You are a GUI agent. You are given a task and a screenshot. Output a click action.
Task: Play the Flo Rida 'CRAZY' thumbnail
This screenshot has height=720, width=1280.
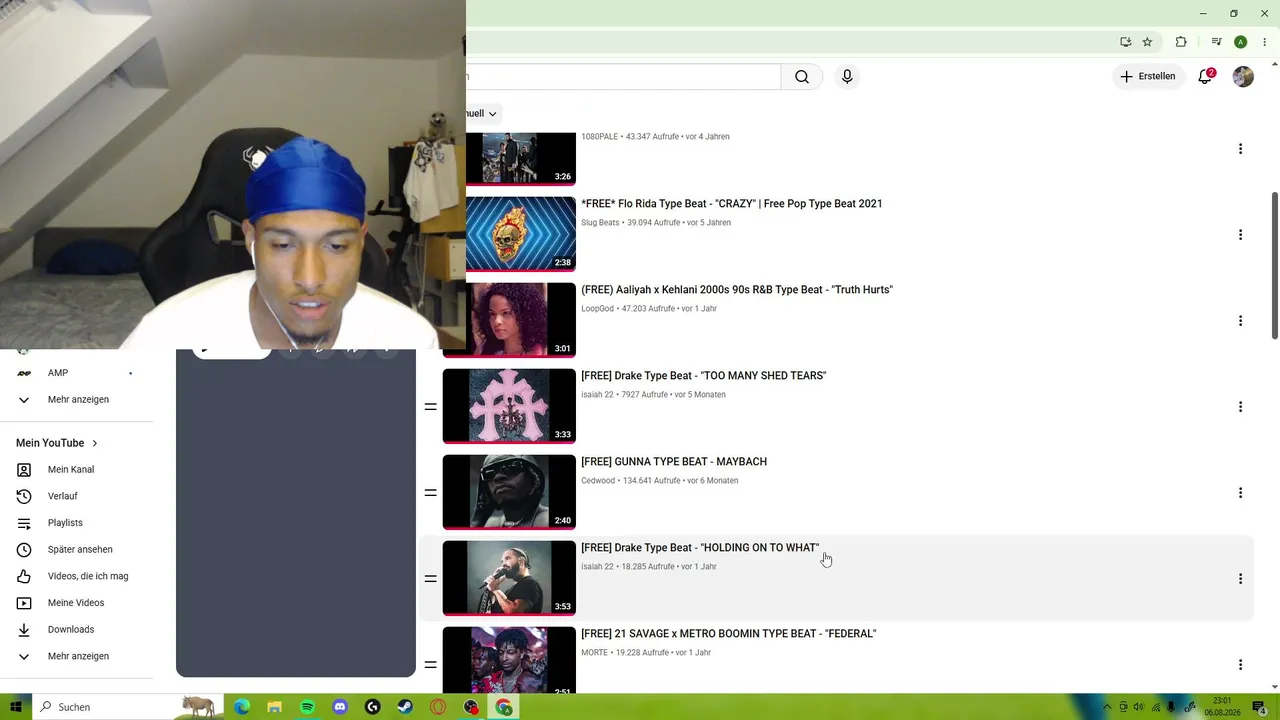pyautogui.click(x=521, y=234)
